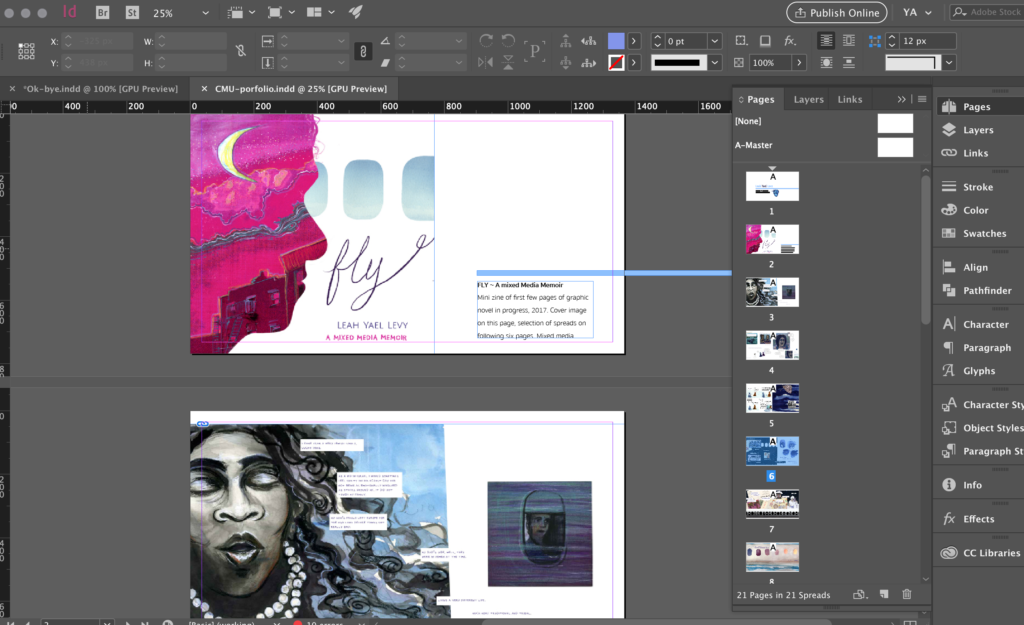Open the 100% opacity slider arrow
Image resolution: width=1024 pixels, height=625 pixels.
(x=799, y=63)
